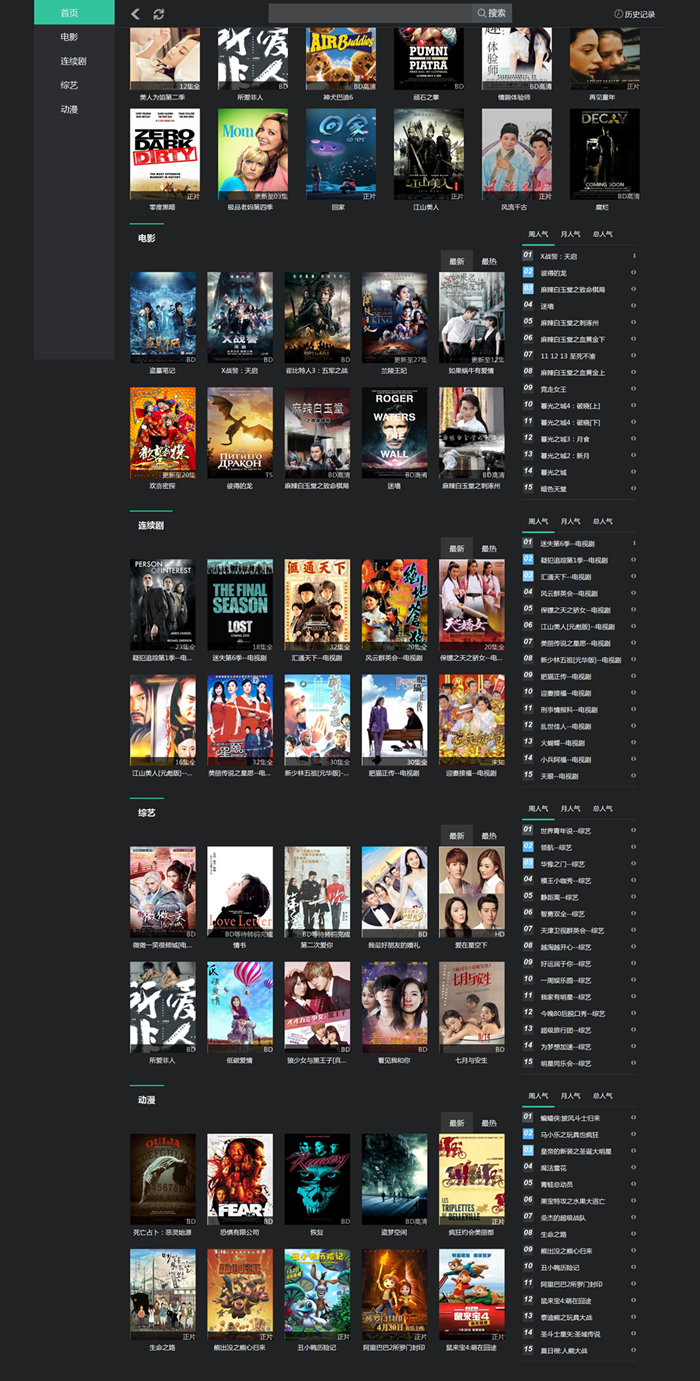This screenshot has width=700, height=1381.
Task: Click ranked link 天津卫视群英会--综艺
Action: (x=572, y=930)
